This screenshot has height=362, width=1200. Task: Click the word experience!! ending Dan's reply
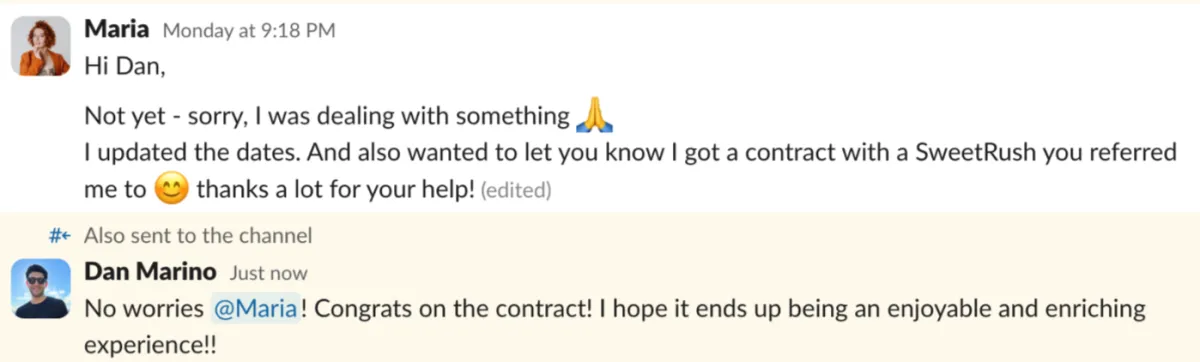(151, 345)
